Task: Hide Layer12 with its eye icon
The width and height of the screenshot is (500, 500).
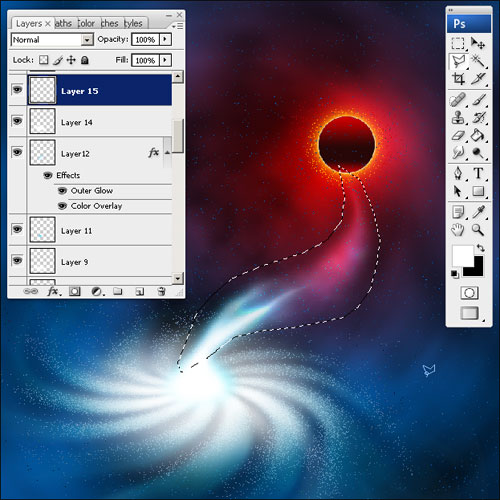Action: pyautogui.click(x=17, y=152)
